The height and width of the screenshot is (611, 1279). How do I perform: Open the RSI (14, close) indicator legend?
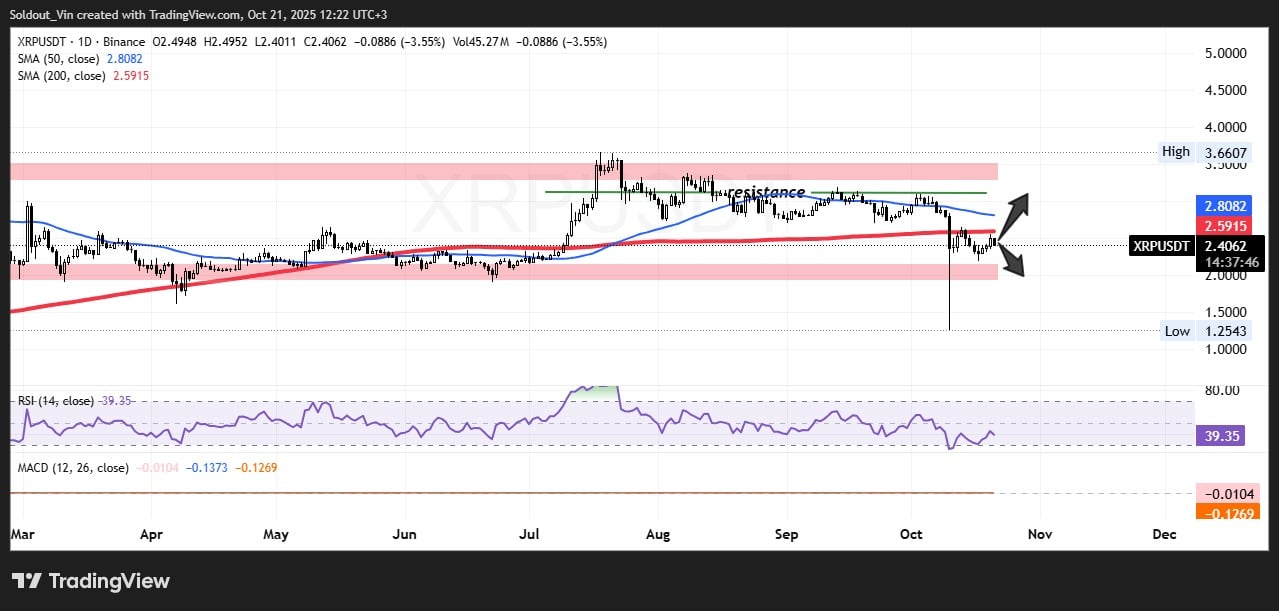[x=57, y=401]
